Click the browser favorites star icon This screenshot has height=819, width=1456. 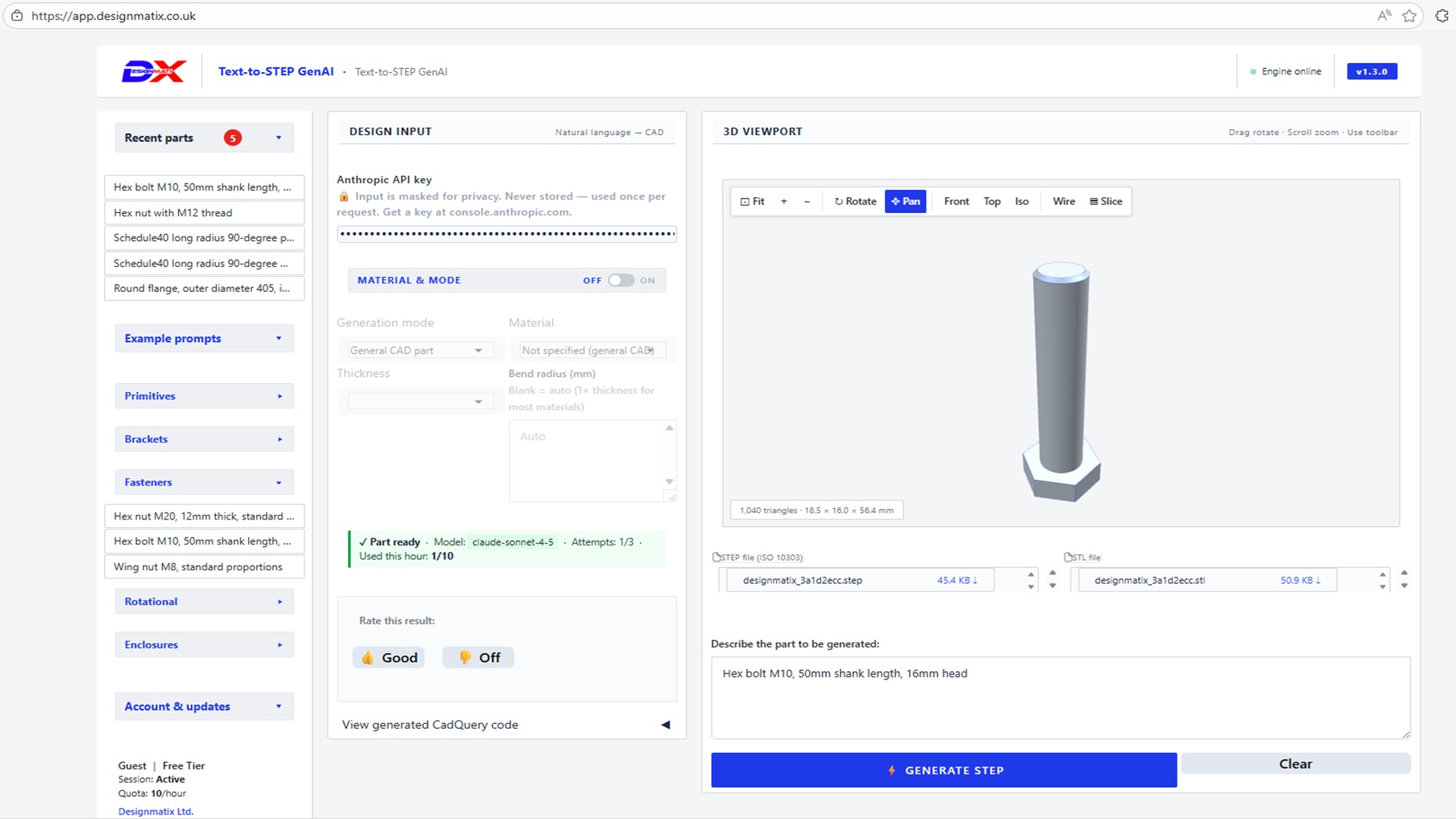click(x=1409, y=16)
